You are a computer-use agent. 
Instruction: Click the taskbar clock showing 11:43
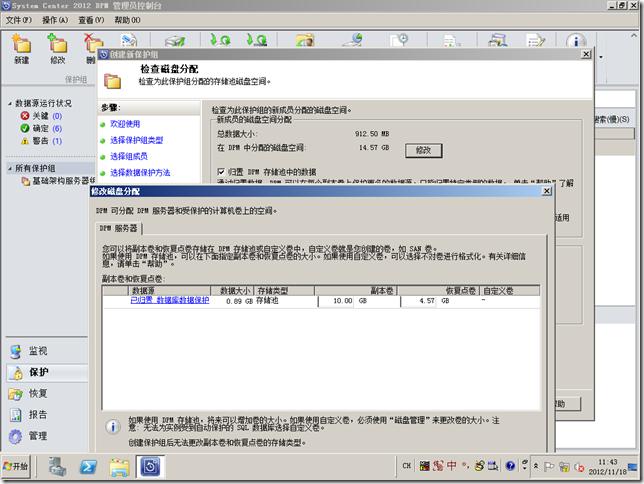(x=607, y=467)
